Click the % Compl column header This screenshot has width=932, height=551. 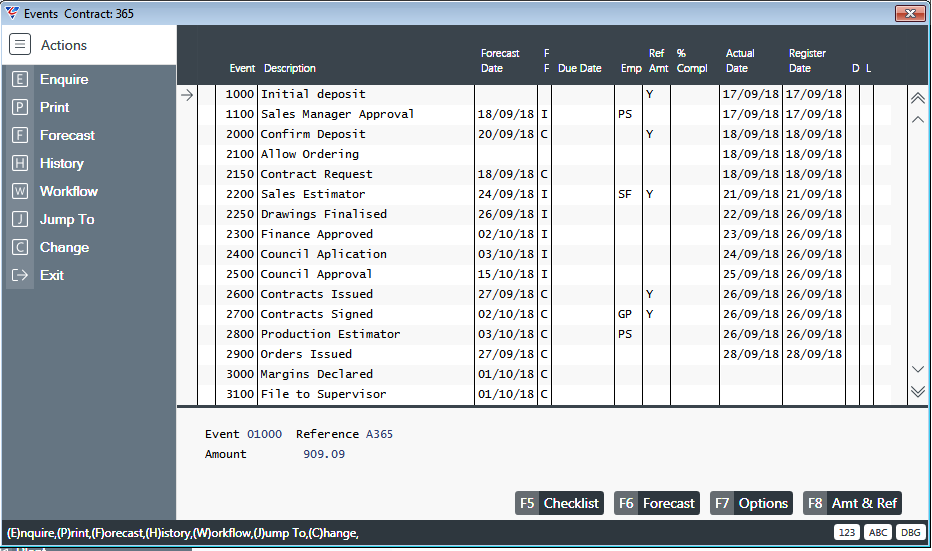[692, 61]
